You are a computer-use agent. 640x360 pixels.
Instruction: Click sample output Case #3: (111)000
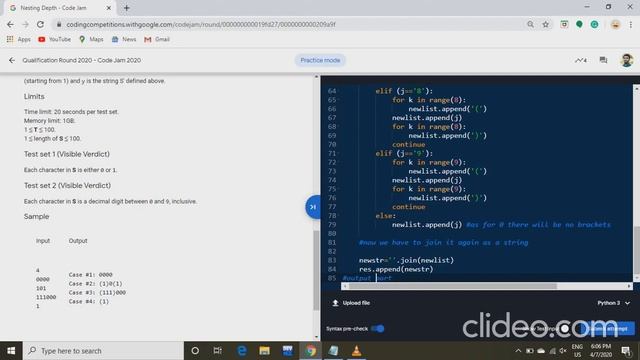97,293
